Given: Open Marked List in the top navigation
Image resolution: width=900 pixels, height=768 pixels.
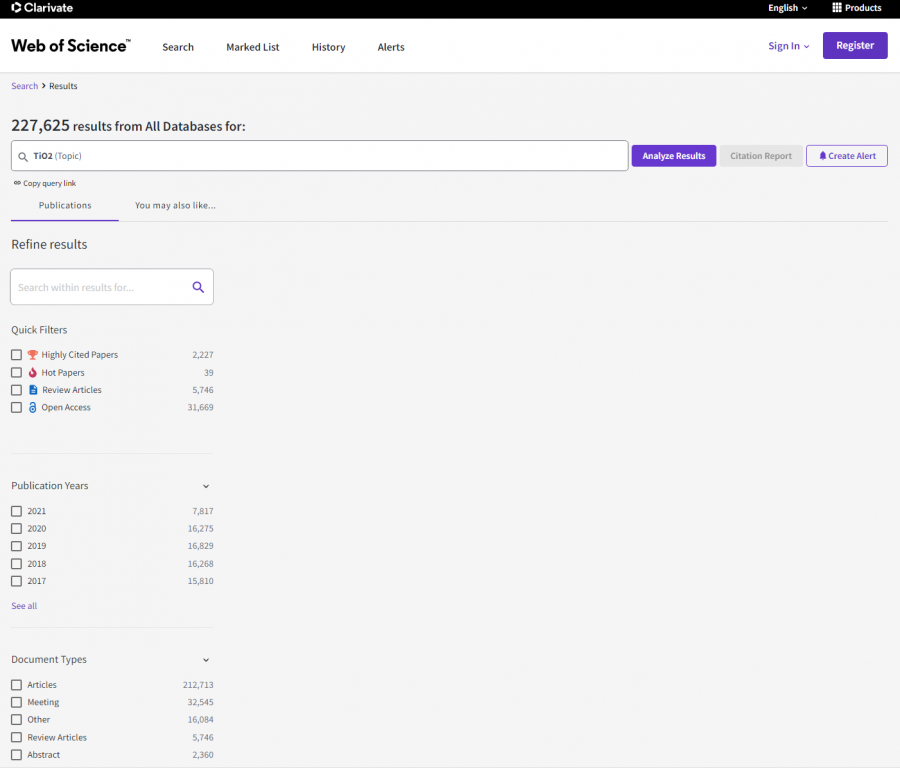Looking at the screenshot, I should (253, 47).
